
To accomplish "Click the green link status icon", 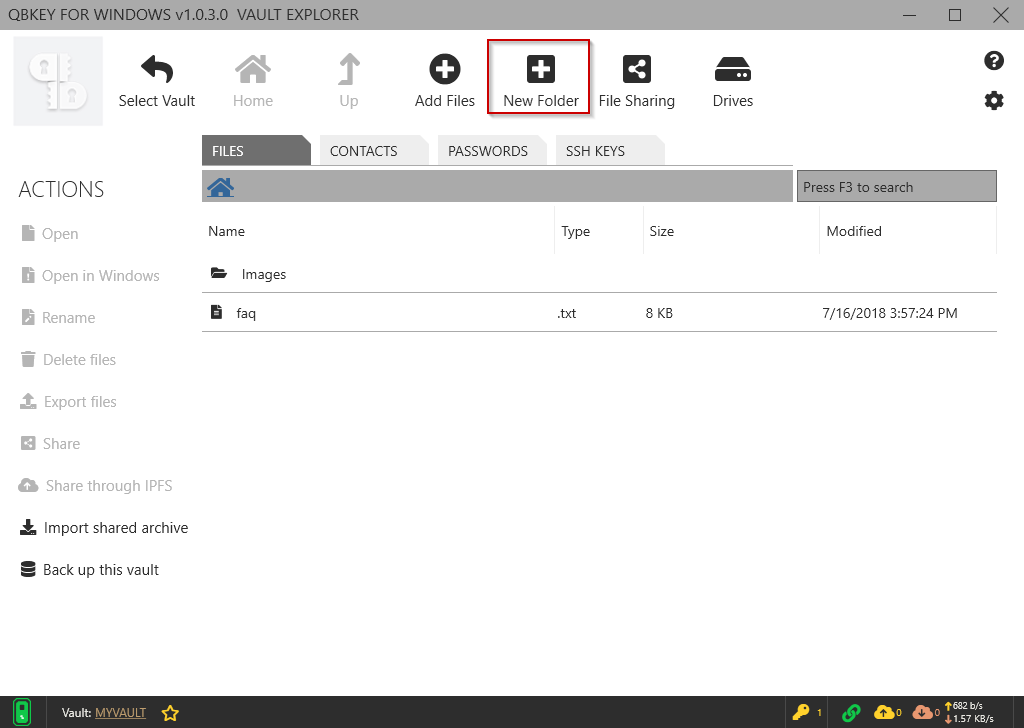I will 851,712.
